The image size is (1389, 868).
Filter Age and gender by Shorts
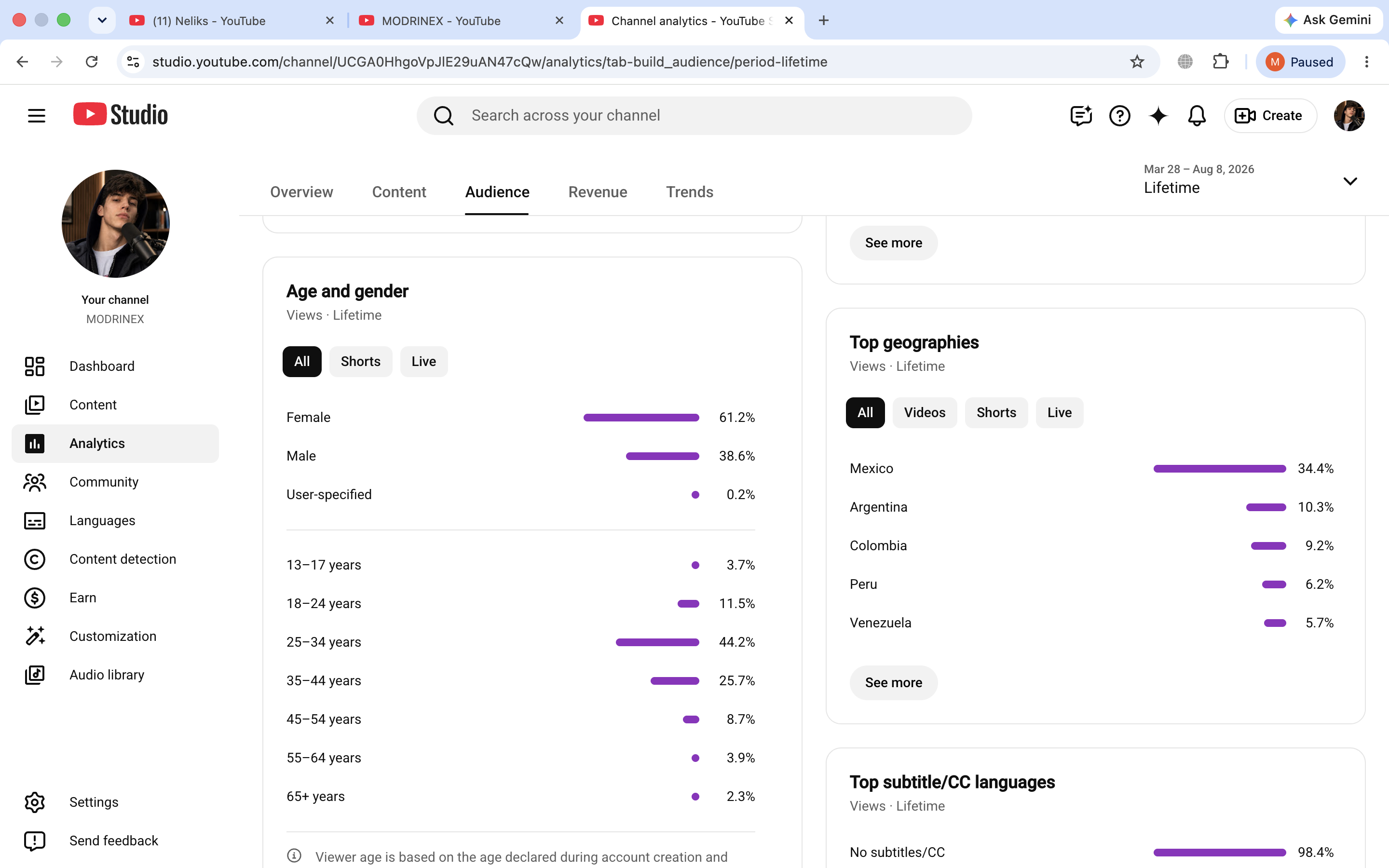[x=360, y=362]
